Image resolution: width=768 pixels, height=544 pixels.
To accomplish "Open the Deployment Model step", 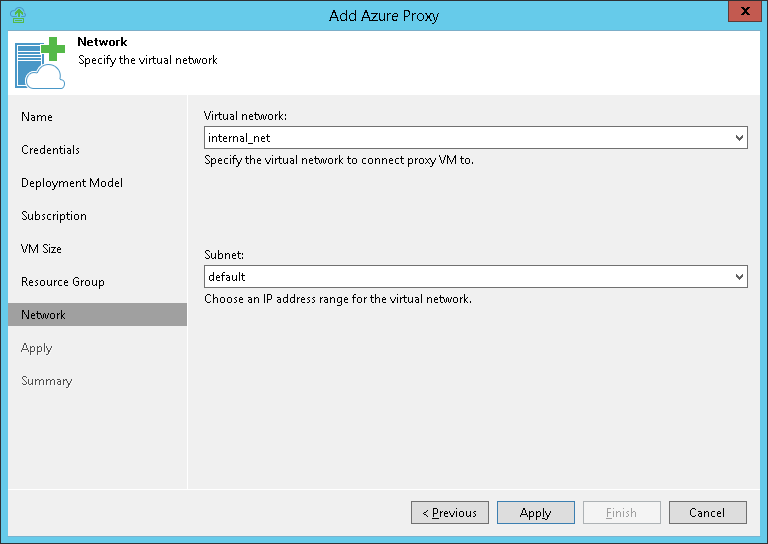I will tap(72, 183).
